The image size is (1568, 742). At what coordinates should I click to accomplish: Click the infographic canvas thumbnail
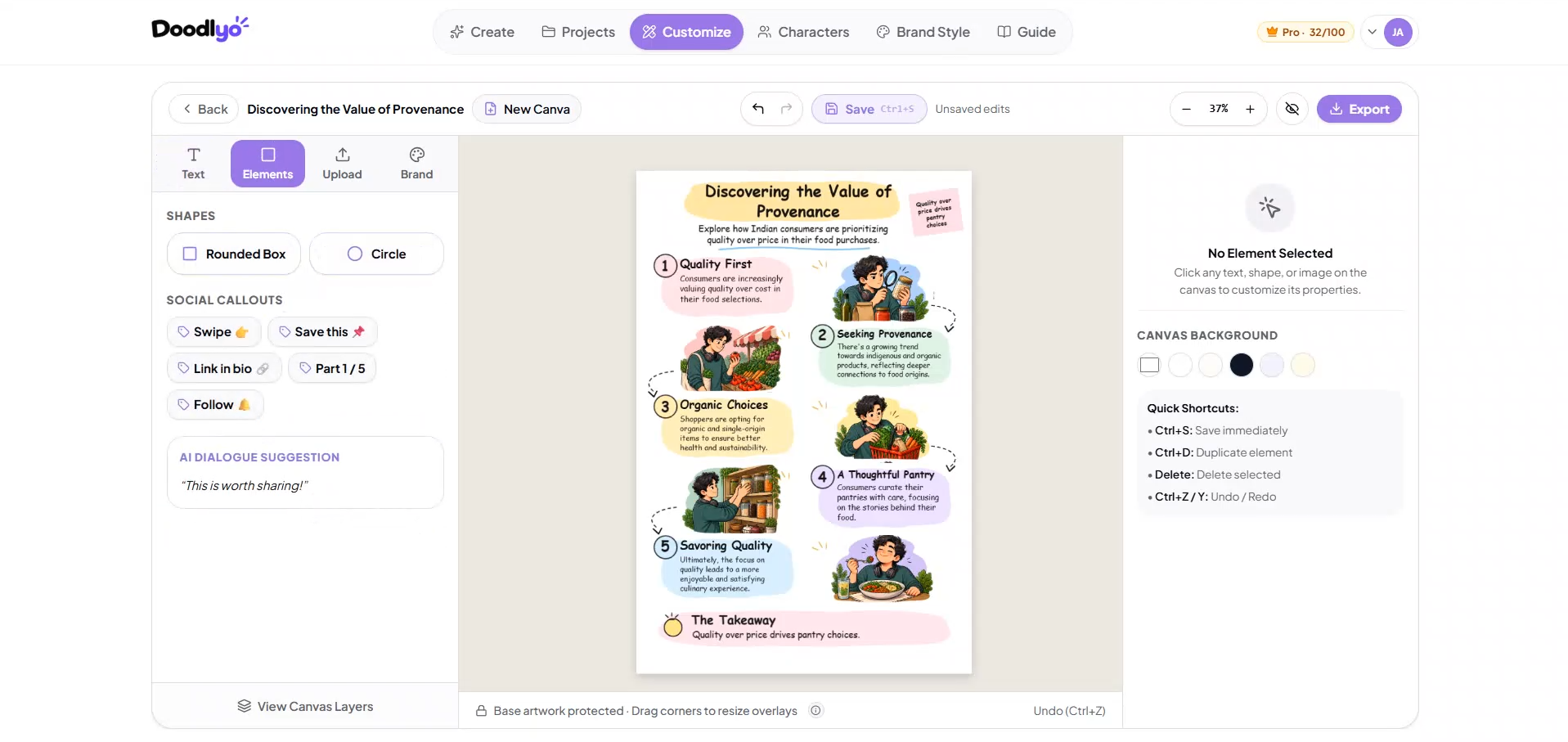point(804,422)
